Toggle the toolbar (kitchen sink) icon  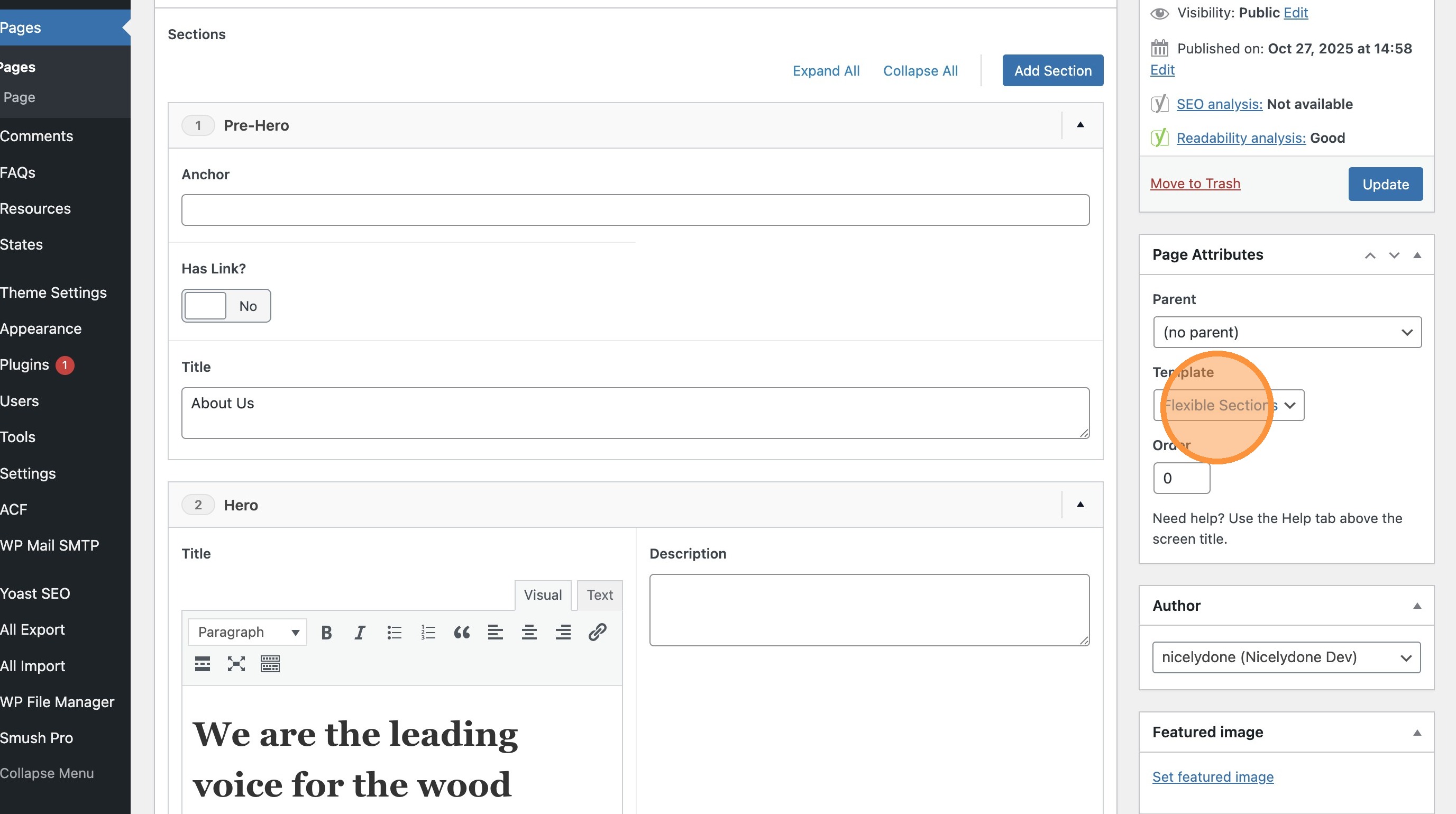pos(270,664)
